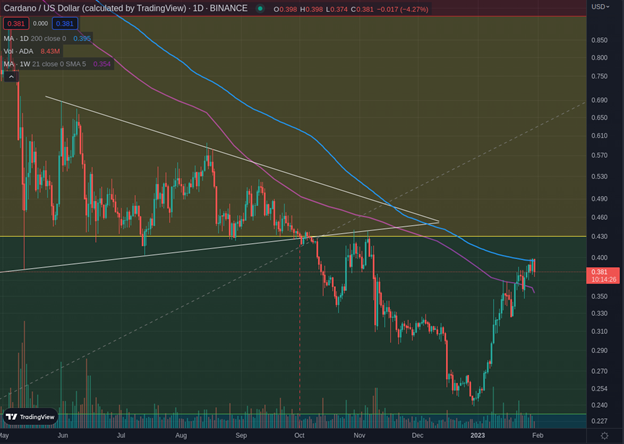Click the 0.400 price axis label
This screenshot has width=624, height=444.
click(599, 258)
